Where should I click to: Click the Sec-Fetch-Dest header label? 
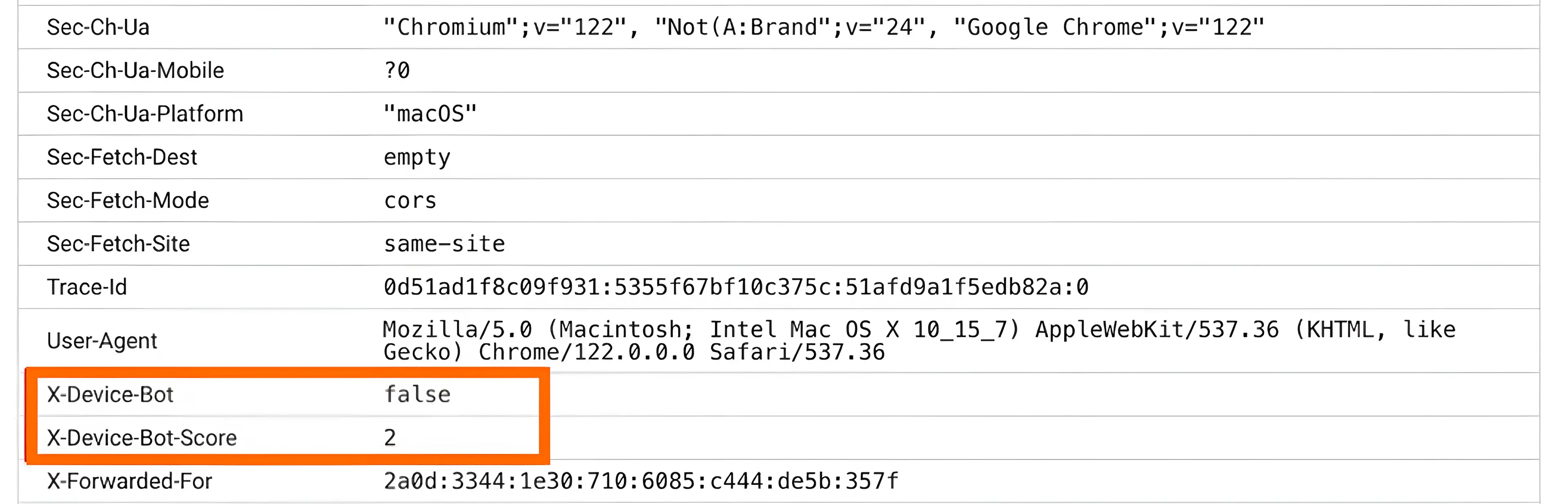click(122, 157)
